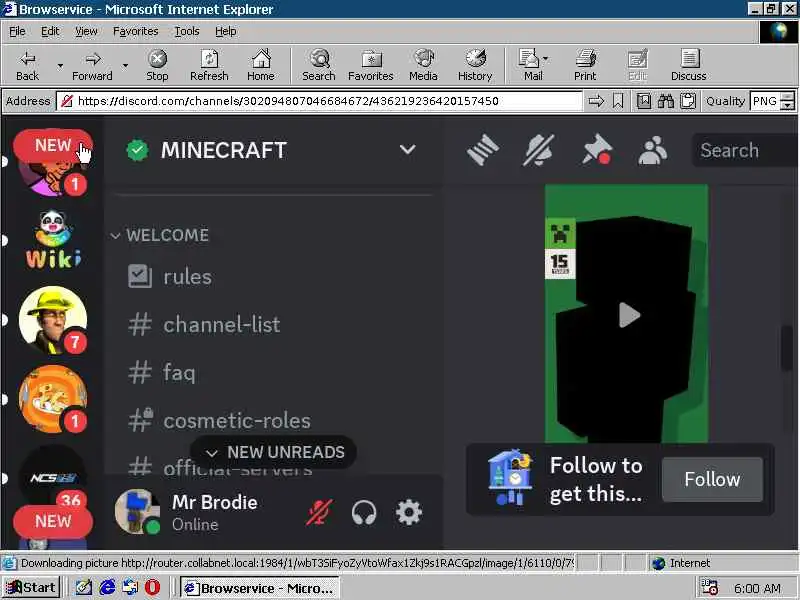Click bottom NEW mentions pill
800x600 pixels.
coord(53,521)
